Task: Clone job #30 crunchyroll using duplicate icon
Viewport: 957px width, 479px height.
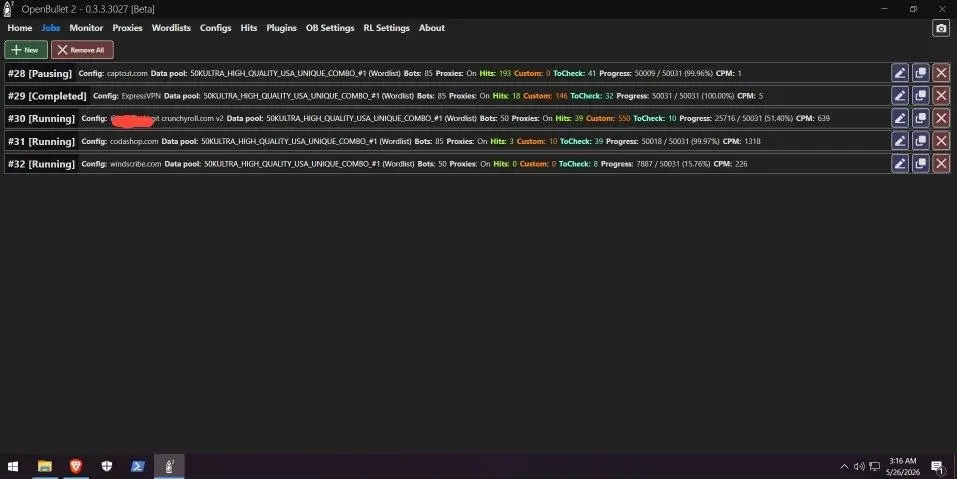Action: [x=920, y=118]
